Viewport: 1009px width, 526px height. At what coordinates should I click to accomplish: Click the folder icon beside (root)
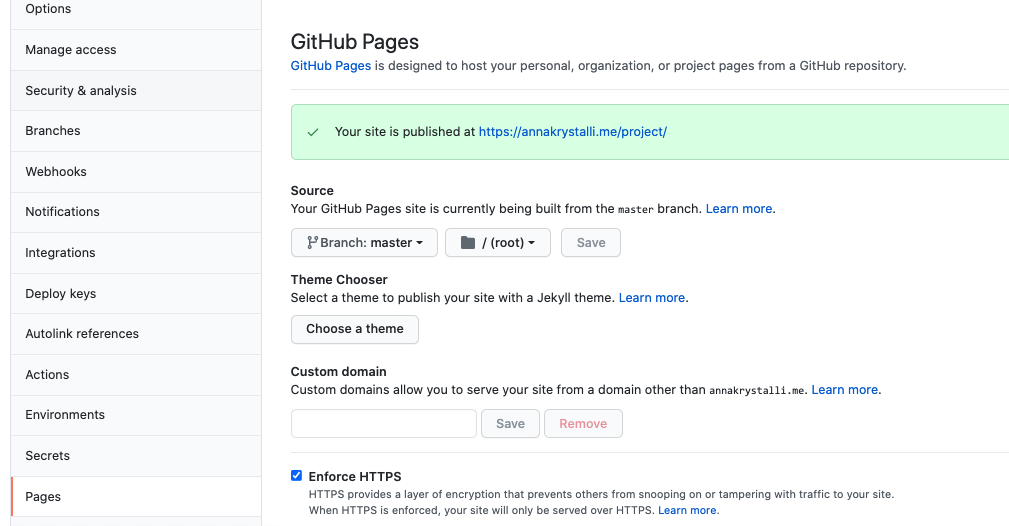[x=468, y=243]
